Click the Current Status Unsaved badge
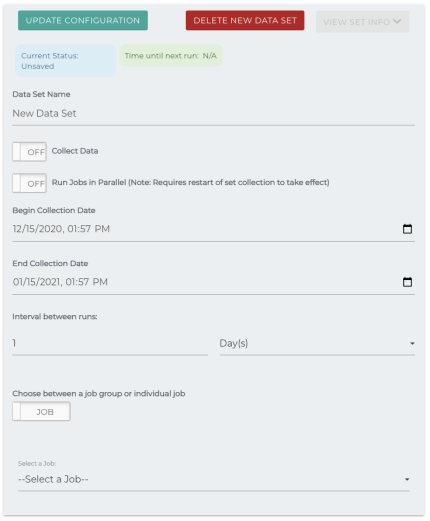430x521 pixels. pyautogui.click(x=66, y=61)
